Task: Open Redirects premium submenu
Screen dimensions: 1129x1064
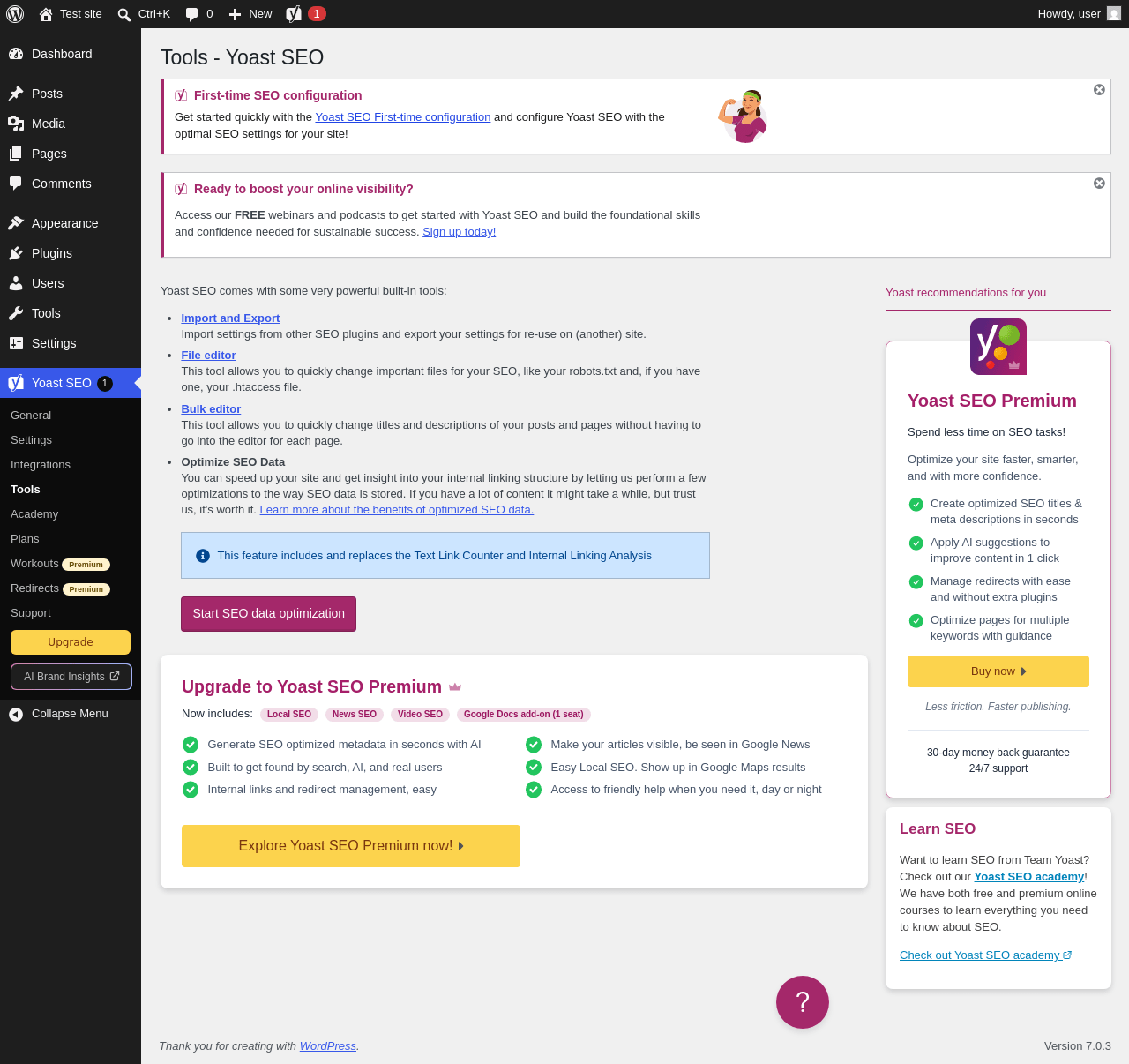Action: [x=71, y=588]
